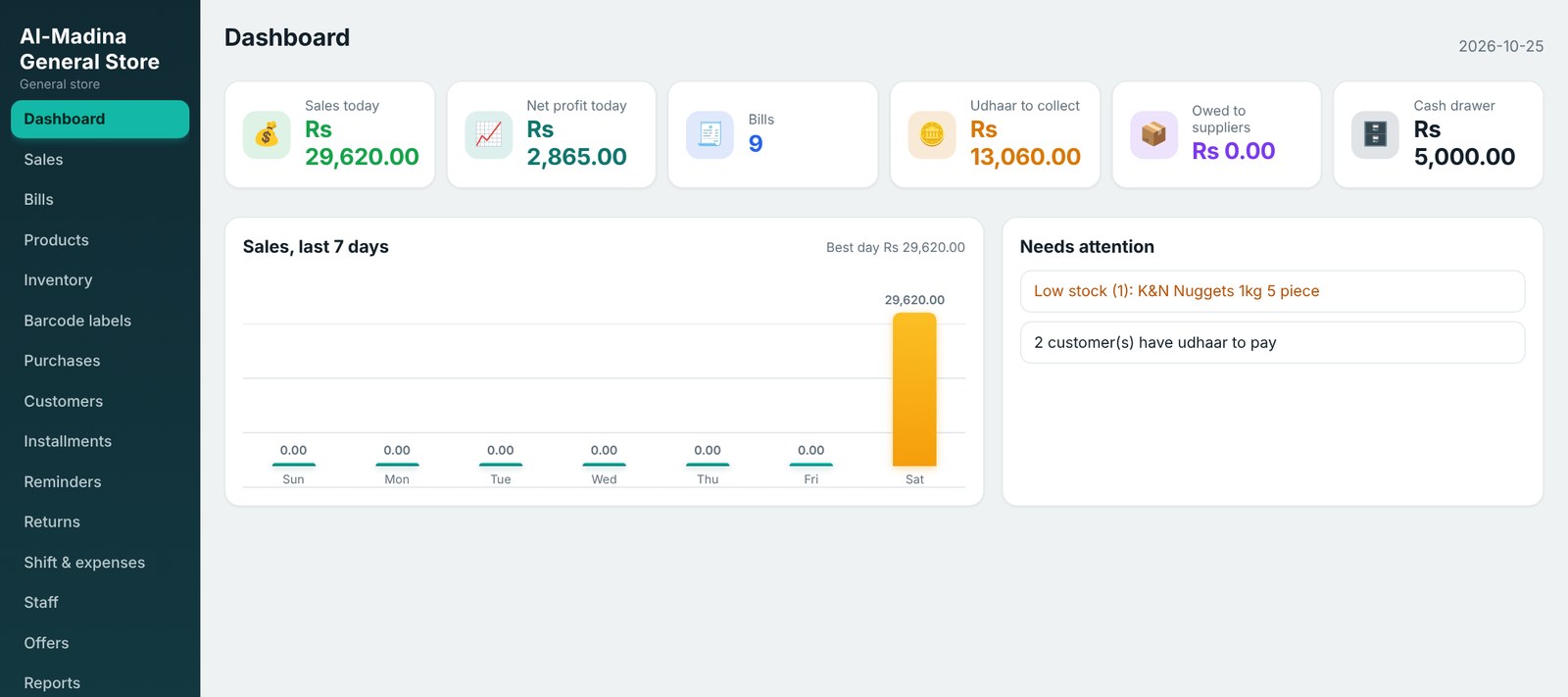Click the receipt icon on Bills card
Viewport: 1568px width, 697px height.
[x=710, y=134]
